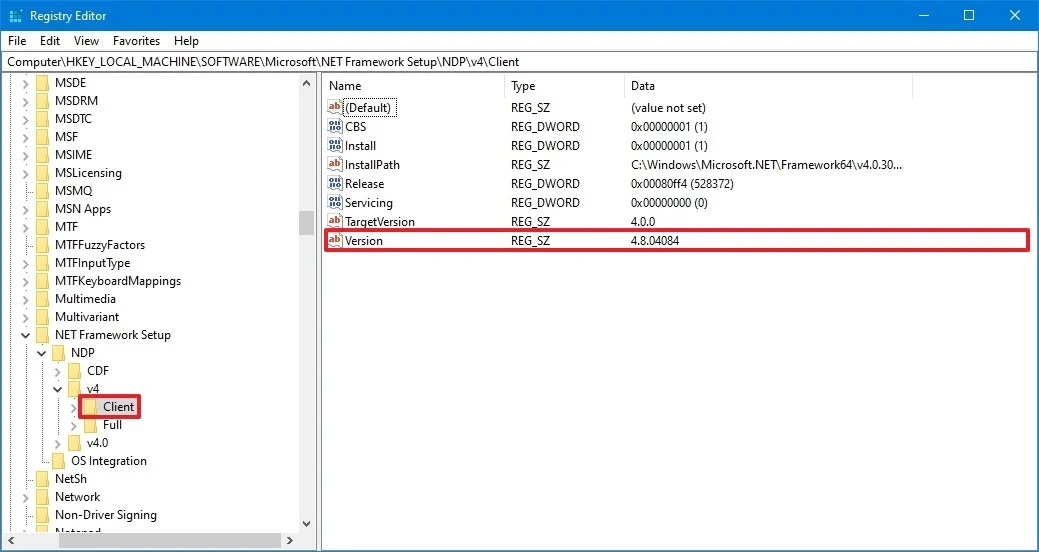Screen dimensions: 1039x552
Task: Click the CDF folder icon
Action: tap(75, 370)
